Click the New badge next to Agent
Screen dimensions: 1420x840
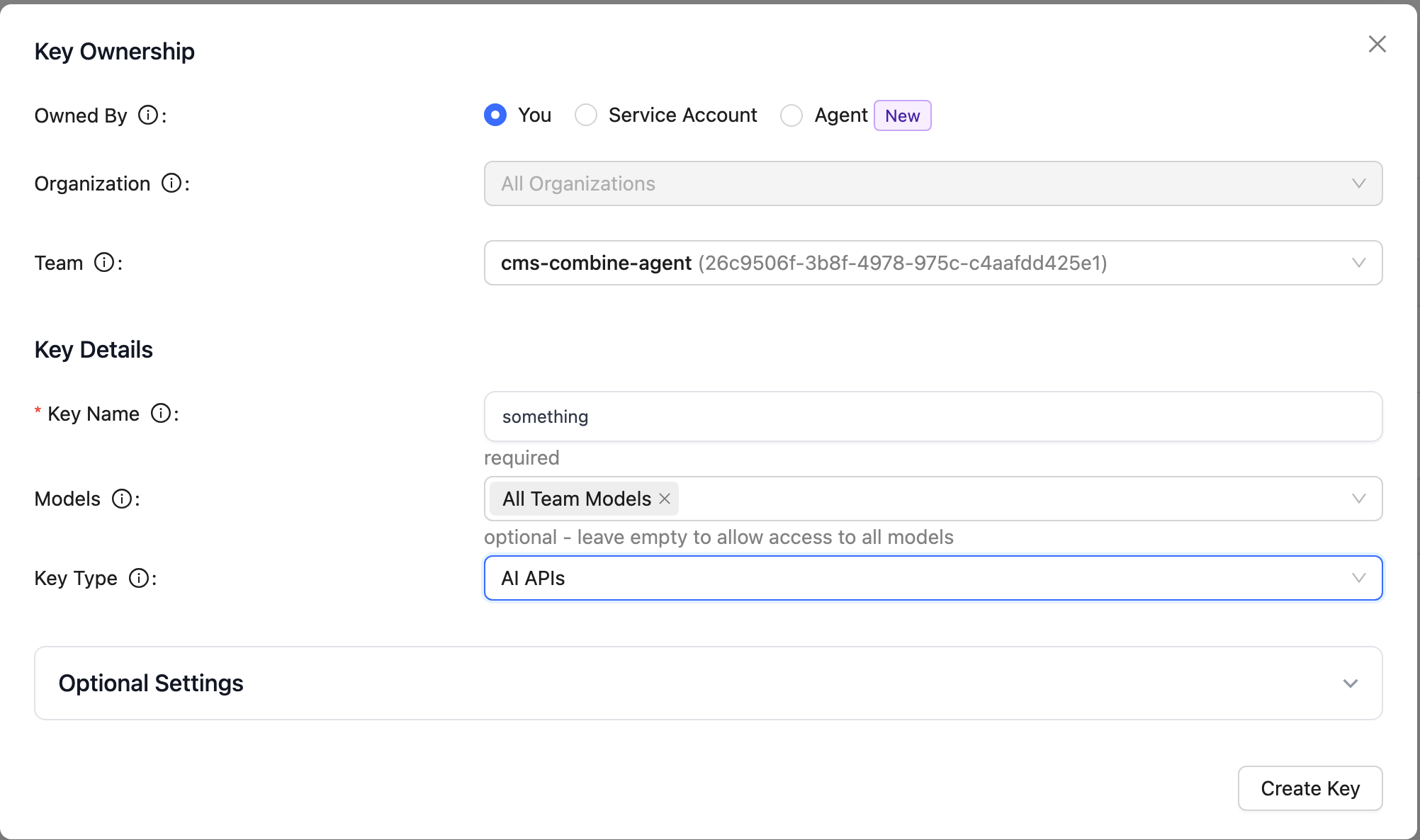[x=903, y=115]
